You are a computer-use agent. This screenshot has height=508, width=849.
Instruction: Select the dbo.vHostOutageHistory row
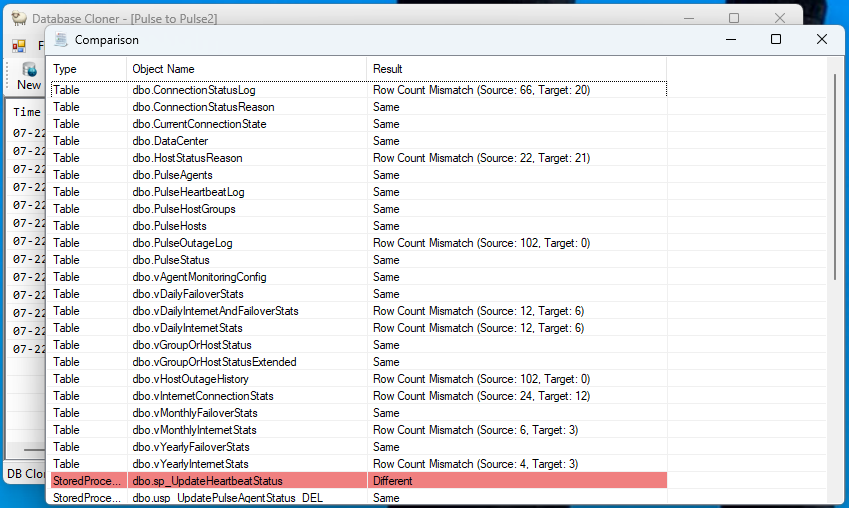(x=358, y=379)
